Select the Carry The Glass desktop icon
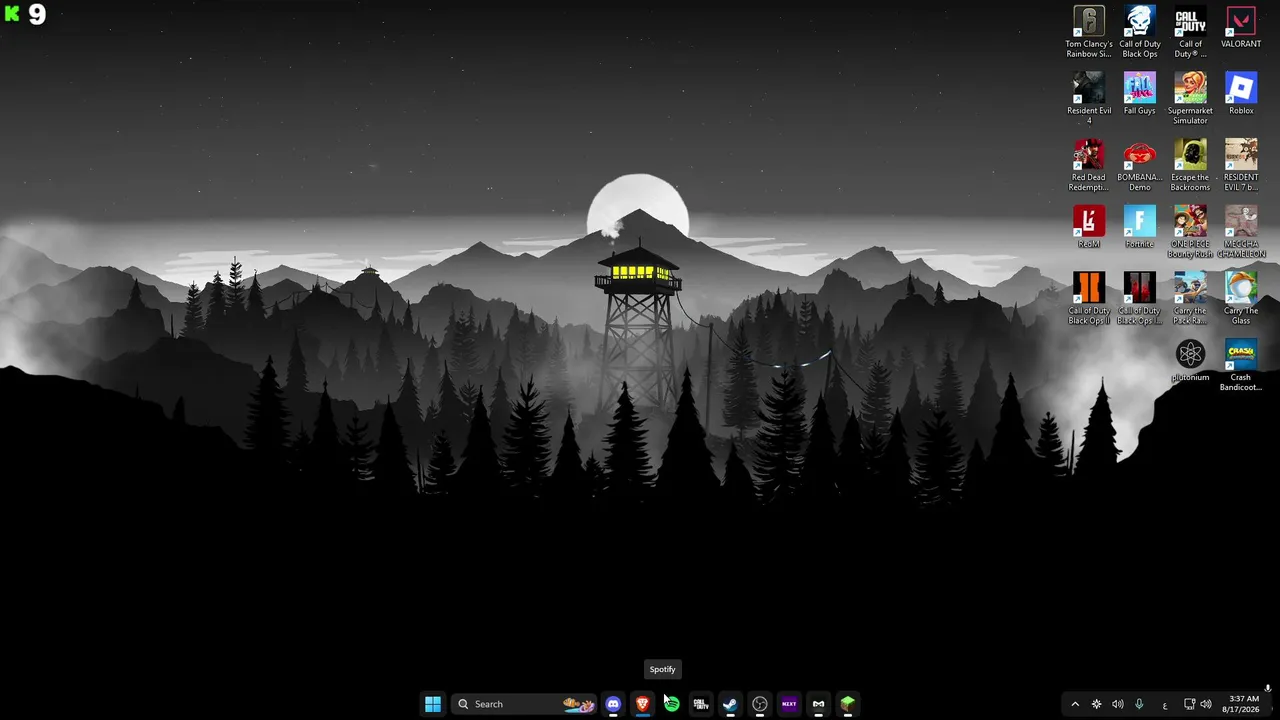1280x720 pixels. coord(1241,299)
